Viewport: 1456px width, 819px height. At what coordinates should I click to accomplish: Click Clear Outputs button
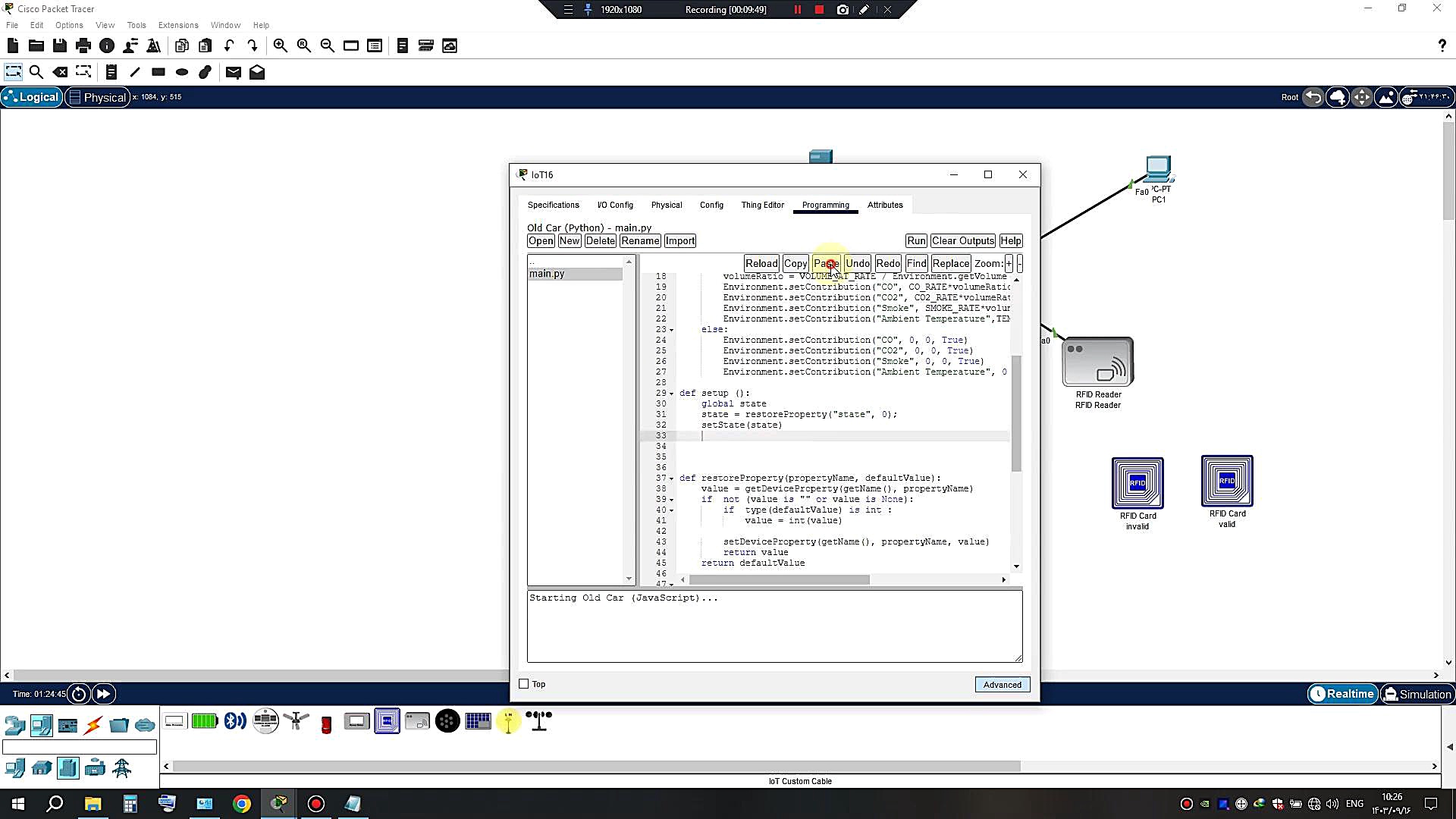[963, 240]
